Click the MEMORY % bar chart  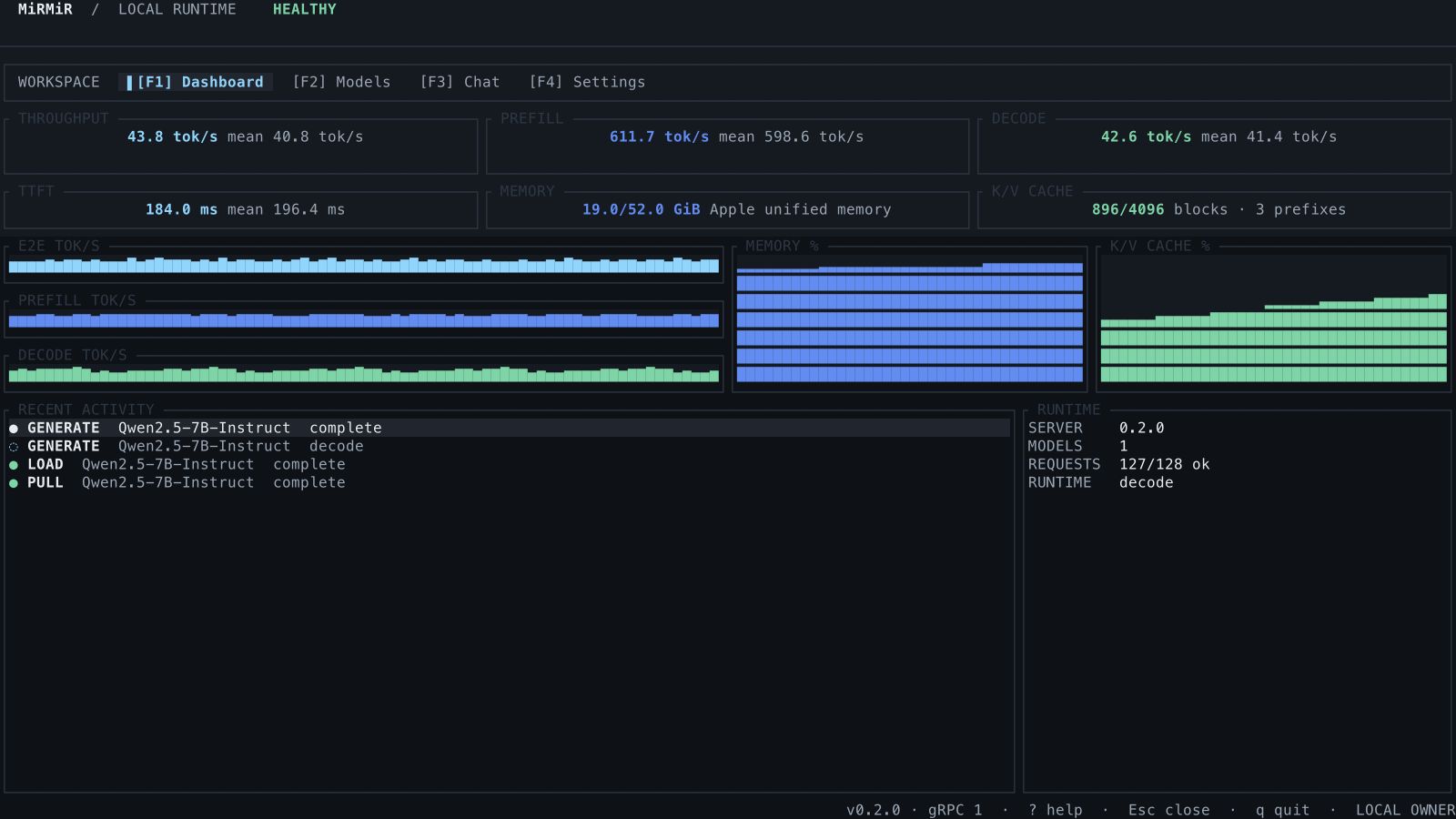coord(910,319)
